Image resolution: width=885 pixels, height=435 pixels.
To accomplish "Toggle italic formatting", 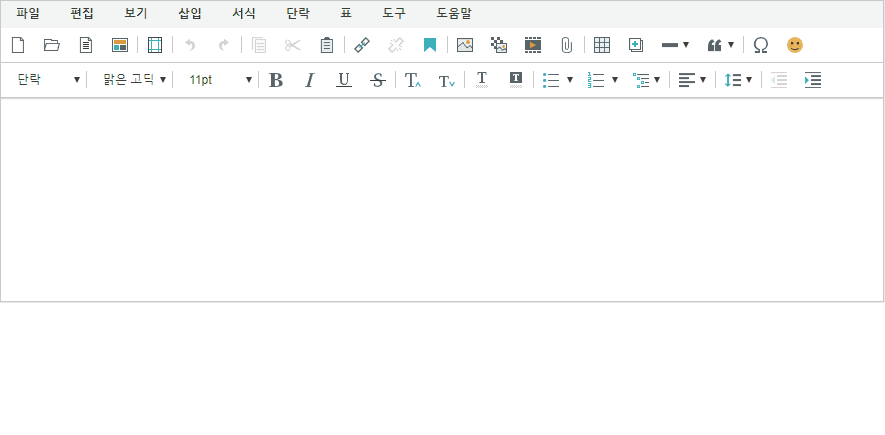I will 310,80.
